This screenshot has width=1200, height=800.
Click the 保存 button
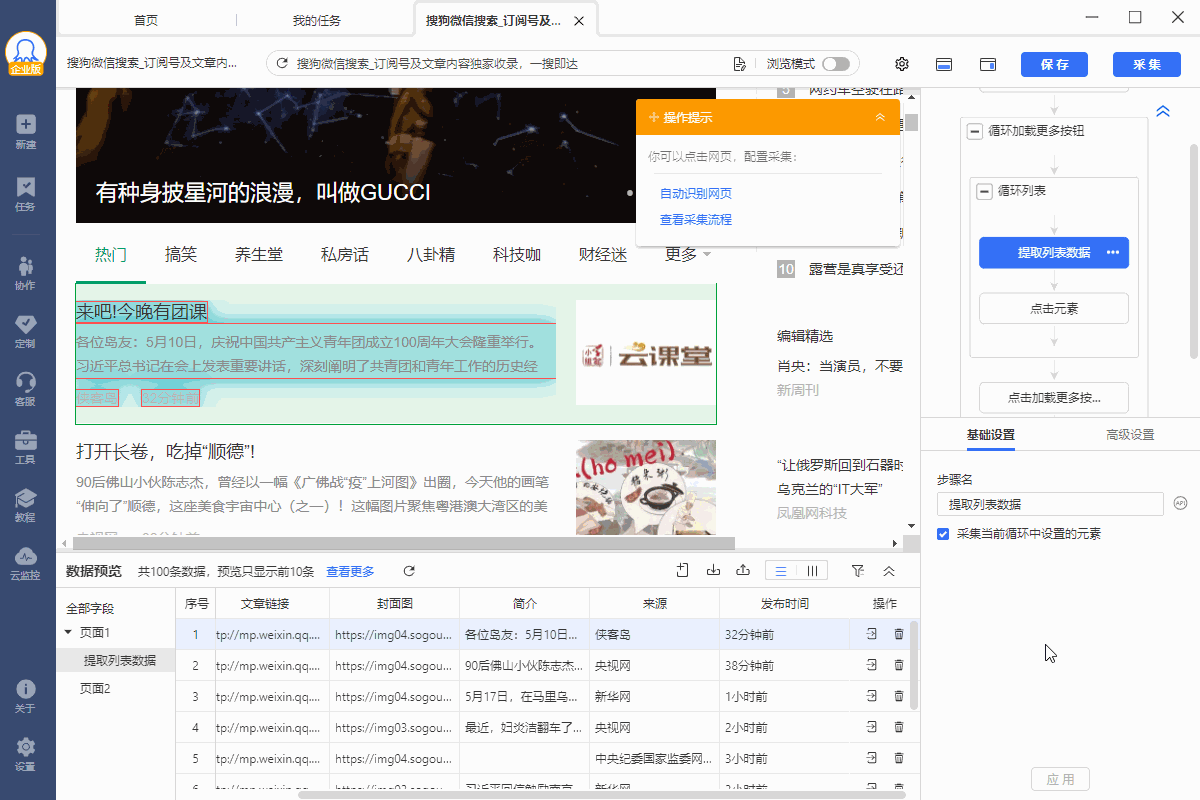pos(1054,64)
